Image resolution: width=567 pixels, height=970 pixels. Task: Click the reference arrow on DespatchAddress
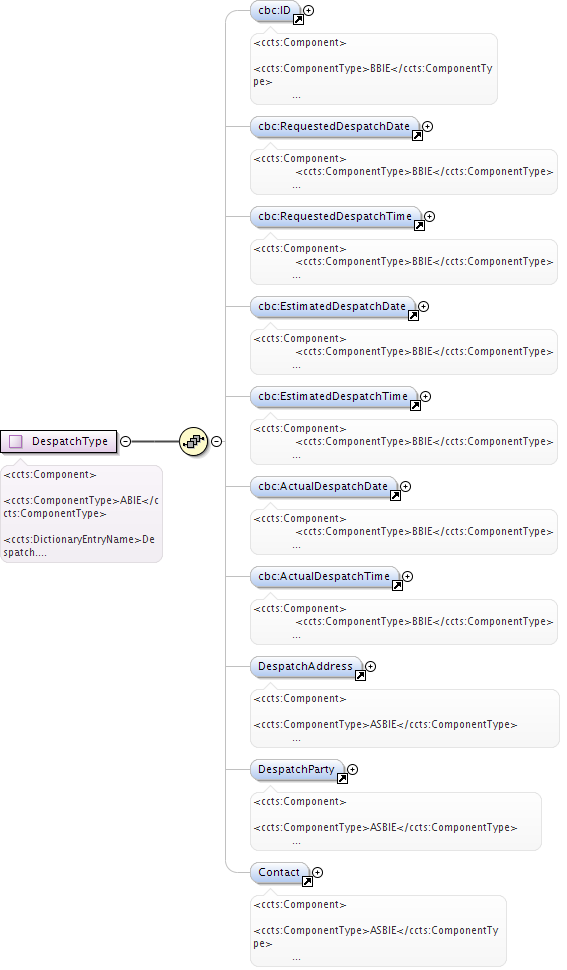(x=360, y=676)
